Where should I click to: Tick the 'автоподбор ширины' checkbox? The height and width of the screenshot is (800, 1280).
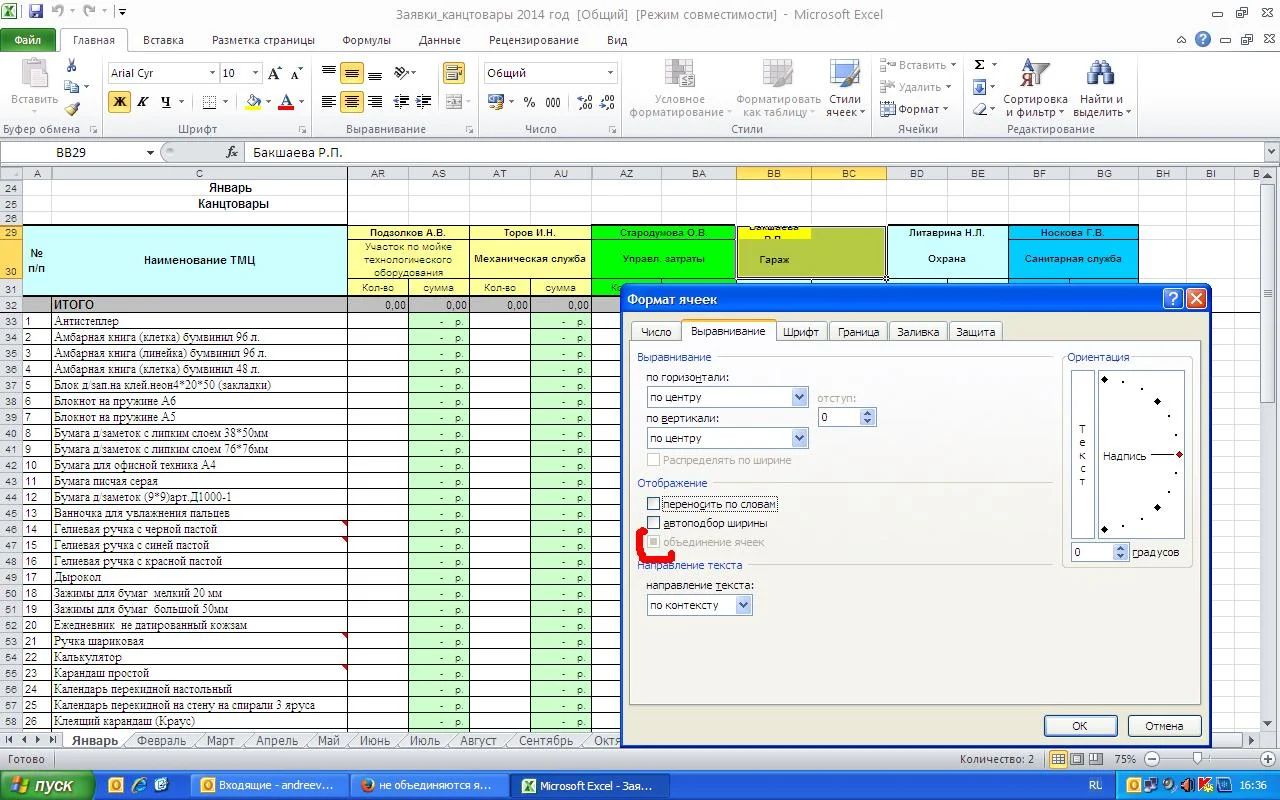click(x=654, y=523)
